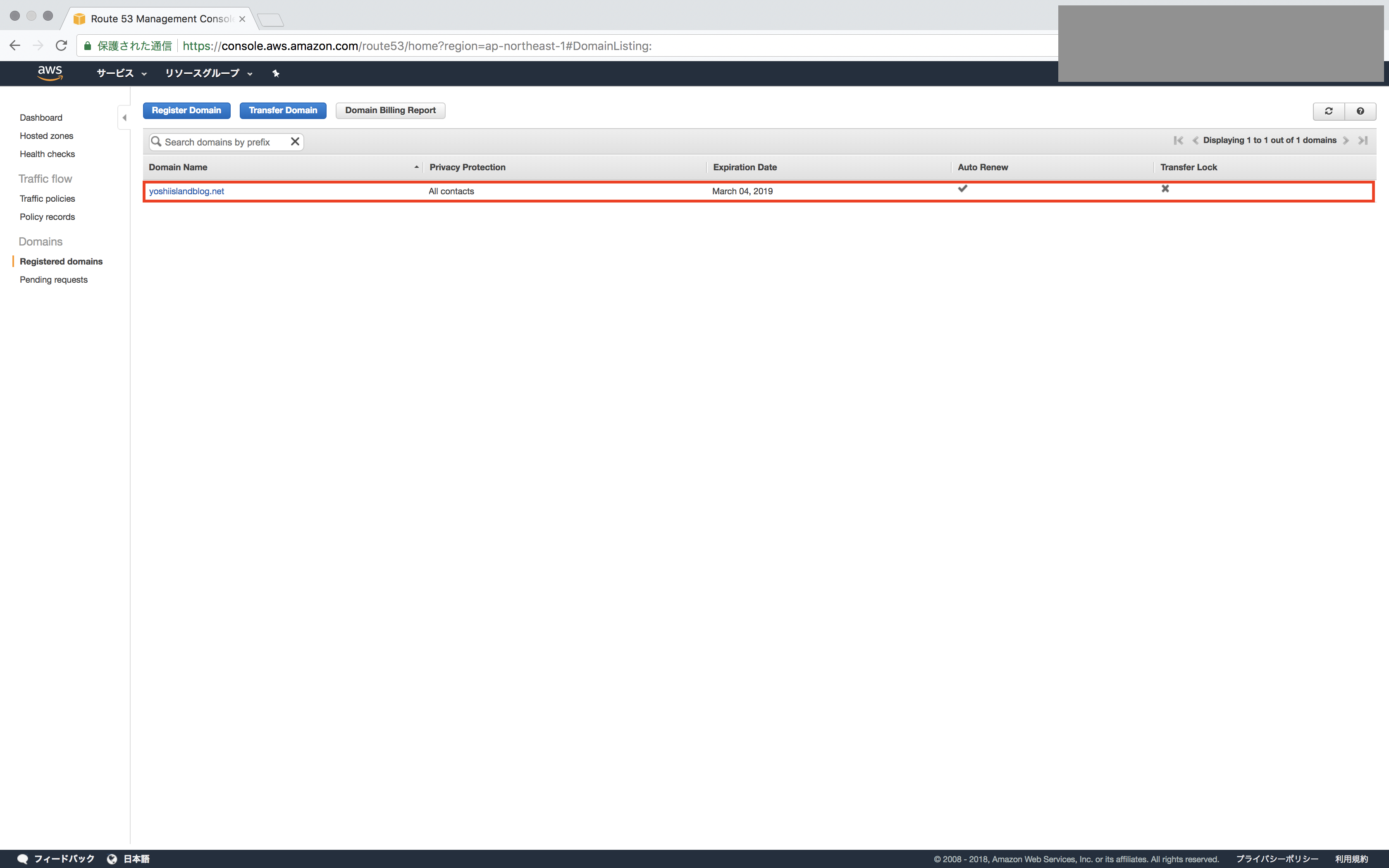The width and height of the screenshot is (1389, 868).
Task: Open Domain Billing Report
Action: pyautogui.click(x=390, y=110)
